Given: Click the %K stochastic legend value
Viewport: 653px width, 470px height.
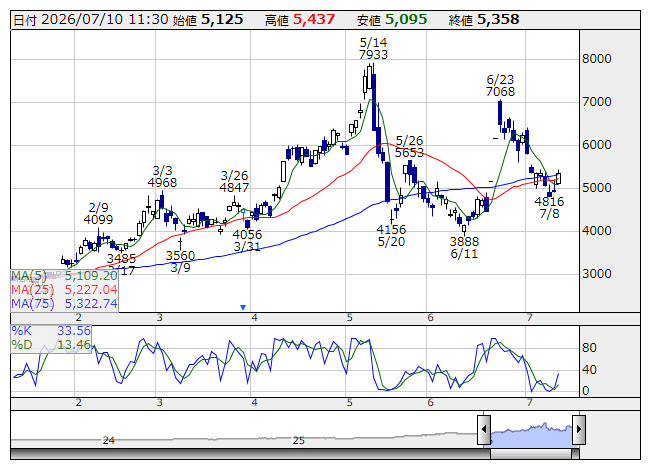Looking at the screenshot, I should tap(51, 331).
